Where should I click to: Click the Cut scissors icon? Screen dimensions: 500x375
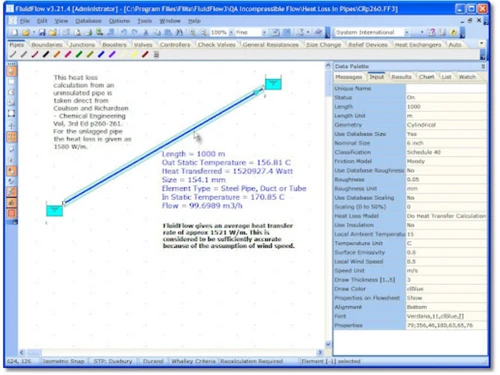(x=146, y=32)
